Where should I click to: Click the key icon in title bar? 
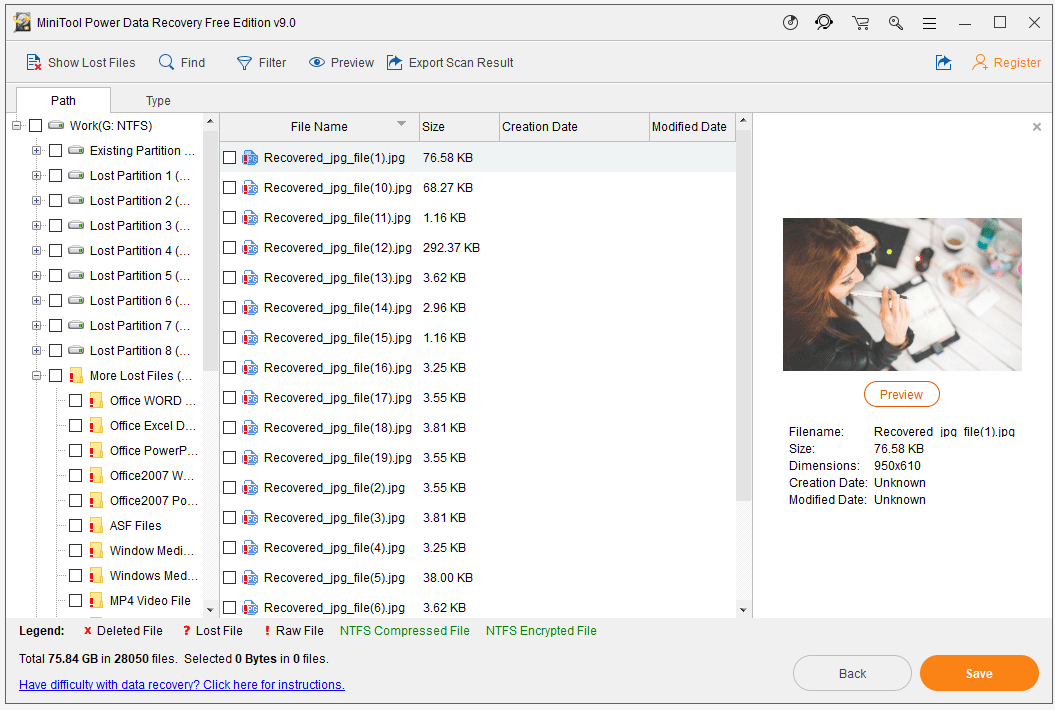896,23
